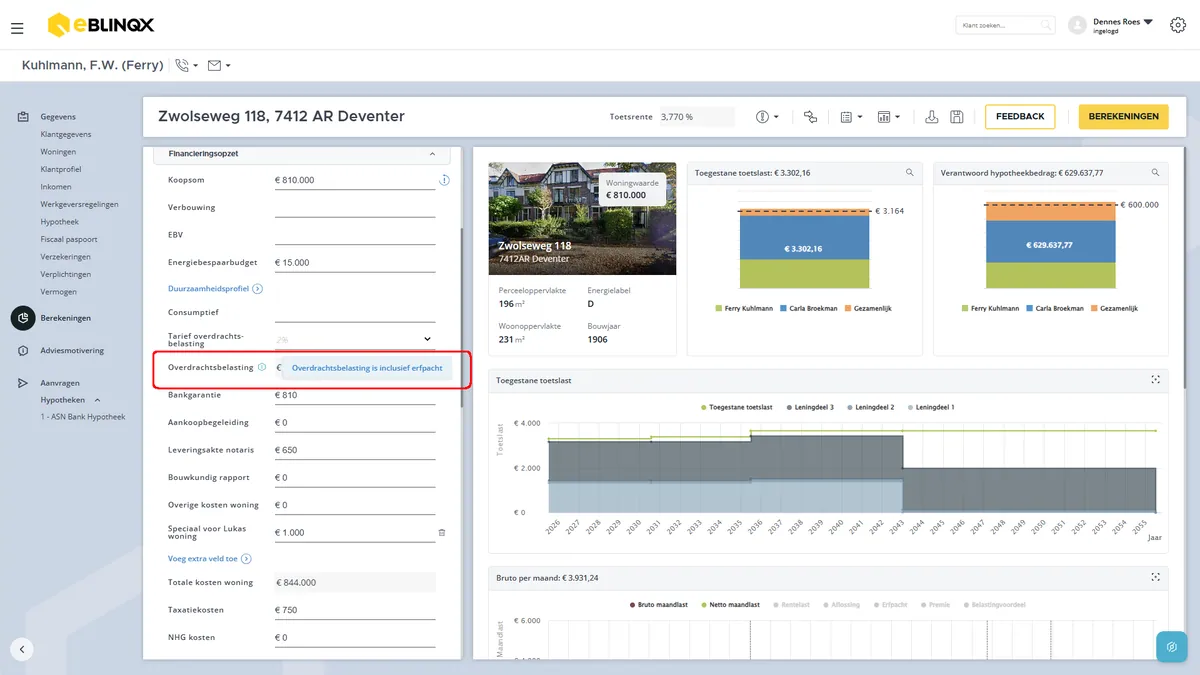This screenshot has width=1200, height=675.
Task: Open the Dennes Roes user menu
Action: [x=1124, y=25]
